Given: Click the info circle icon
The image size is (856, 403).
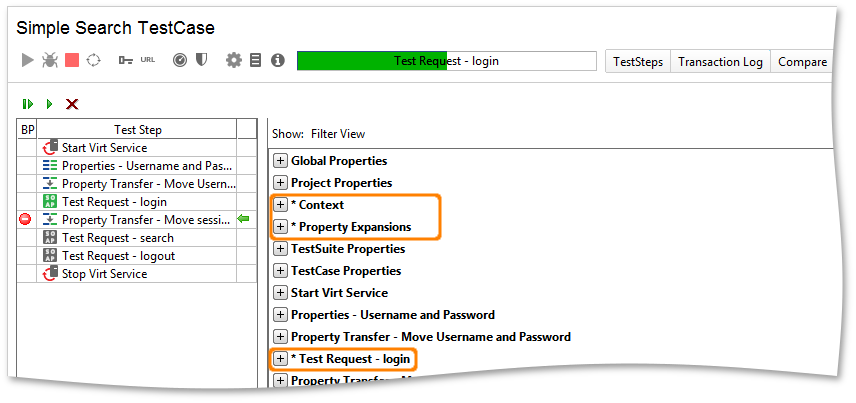Looking at the screenshot, I should (278, 60).
